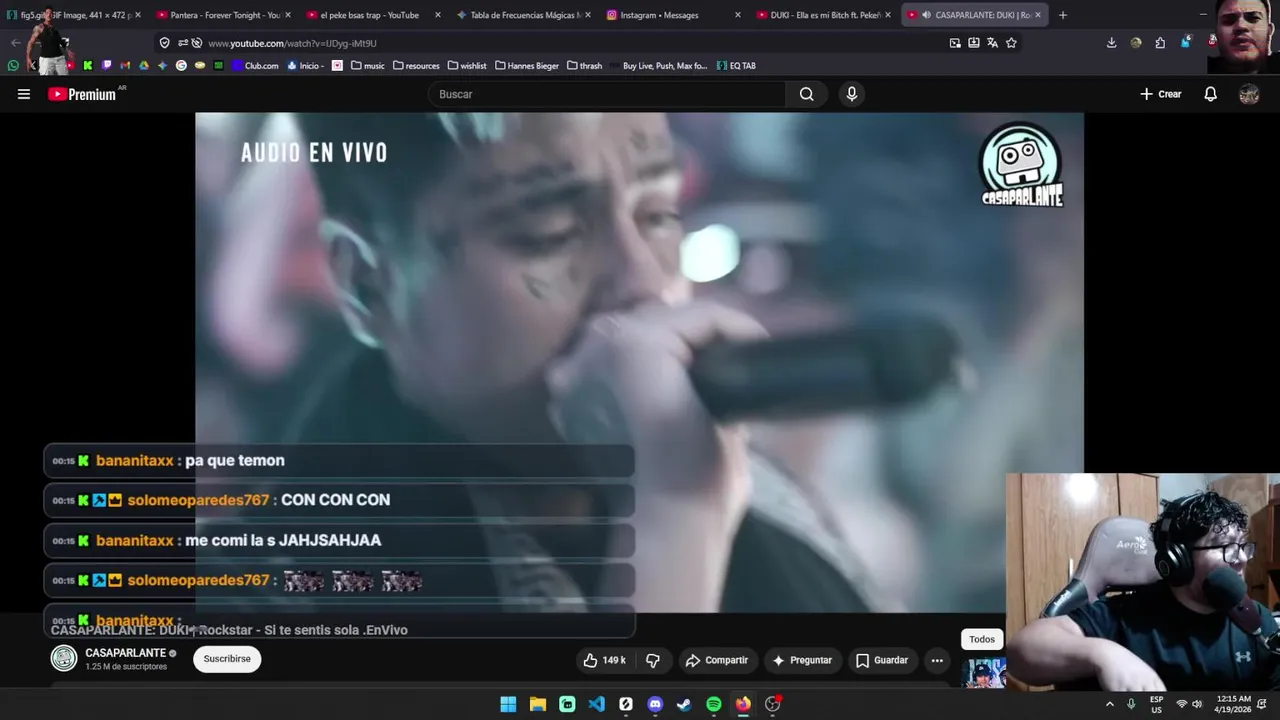Go to the YouTube Premium home logo
Viewport: 1280px width, 720px height.
point(82,94)
